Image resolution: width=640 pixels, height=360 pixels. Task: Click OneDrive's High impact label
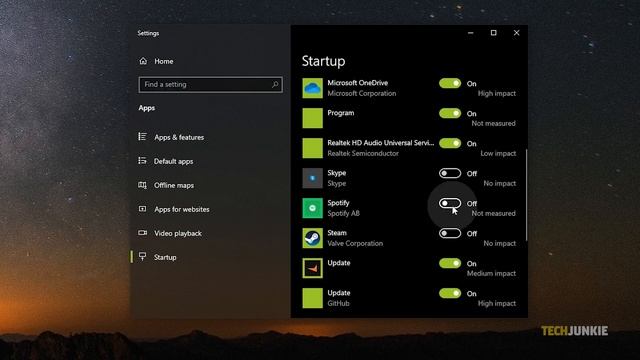[497, 93]
